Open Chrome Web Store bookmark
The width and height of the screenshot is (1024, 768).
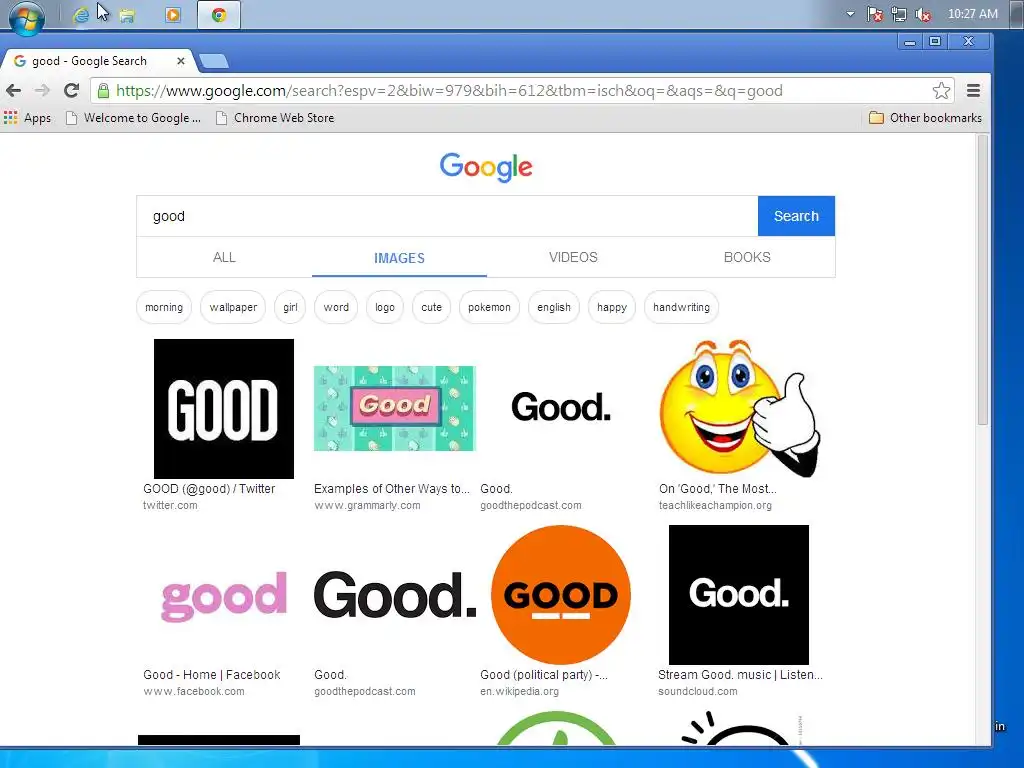click(276, 118)
